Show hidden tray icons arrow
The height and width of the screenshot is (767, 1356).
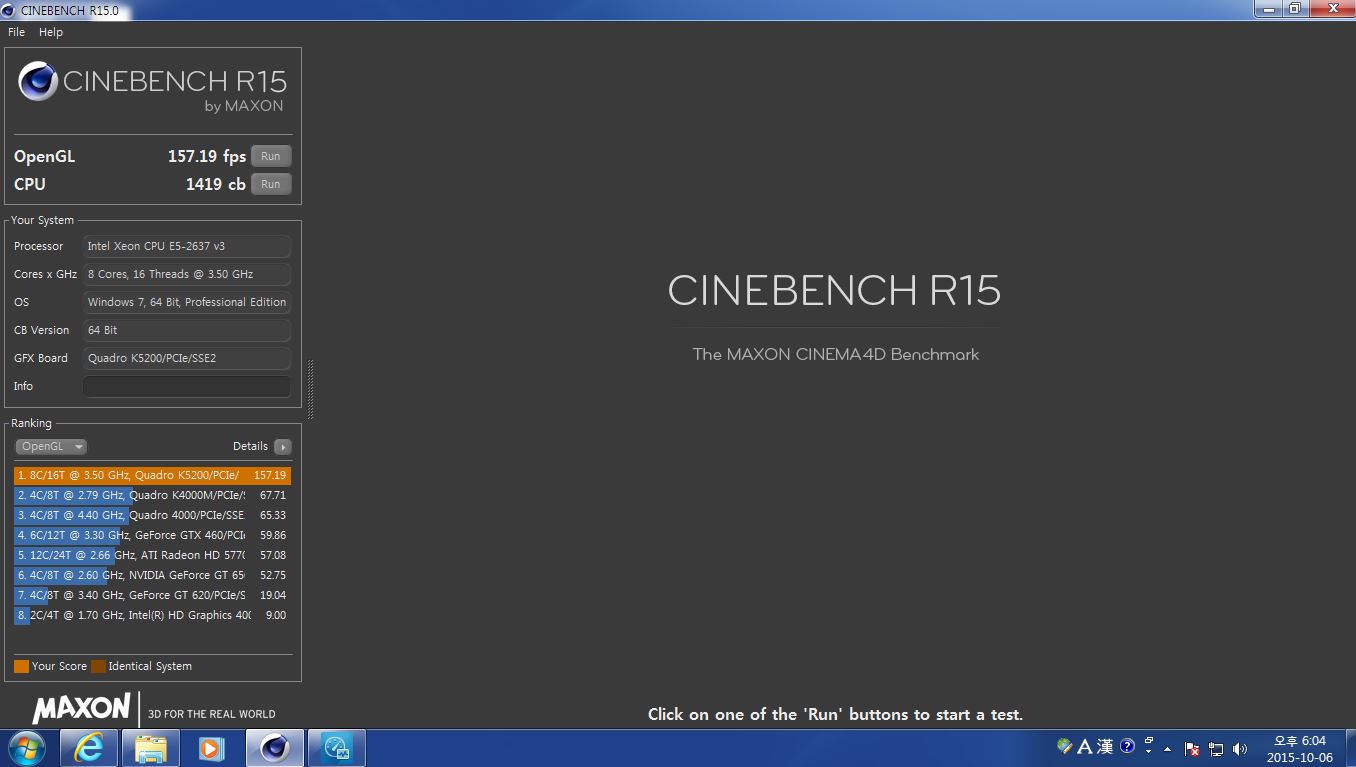(x=1167, y=748)
